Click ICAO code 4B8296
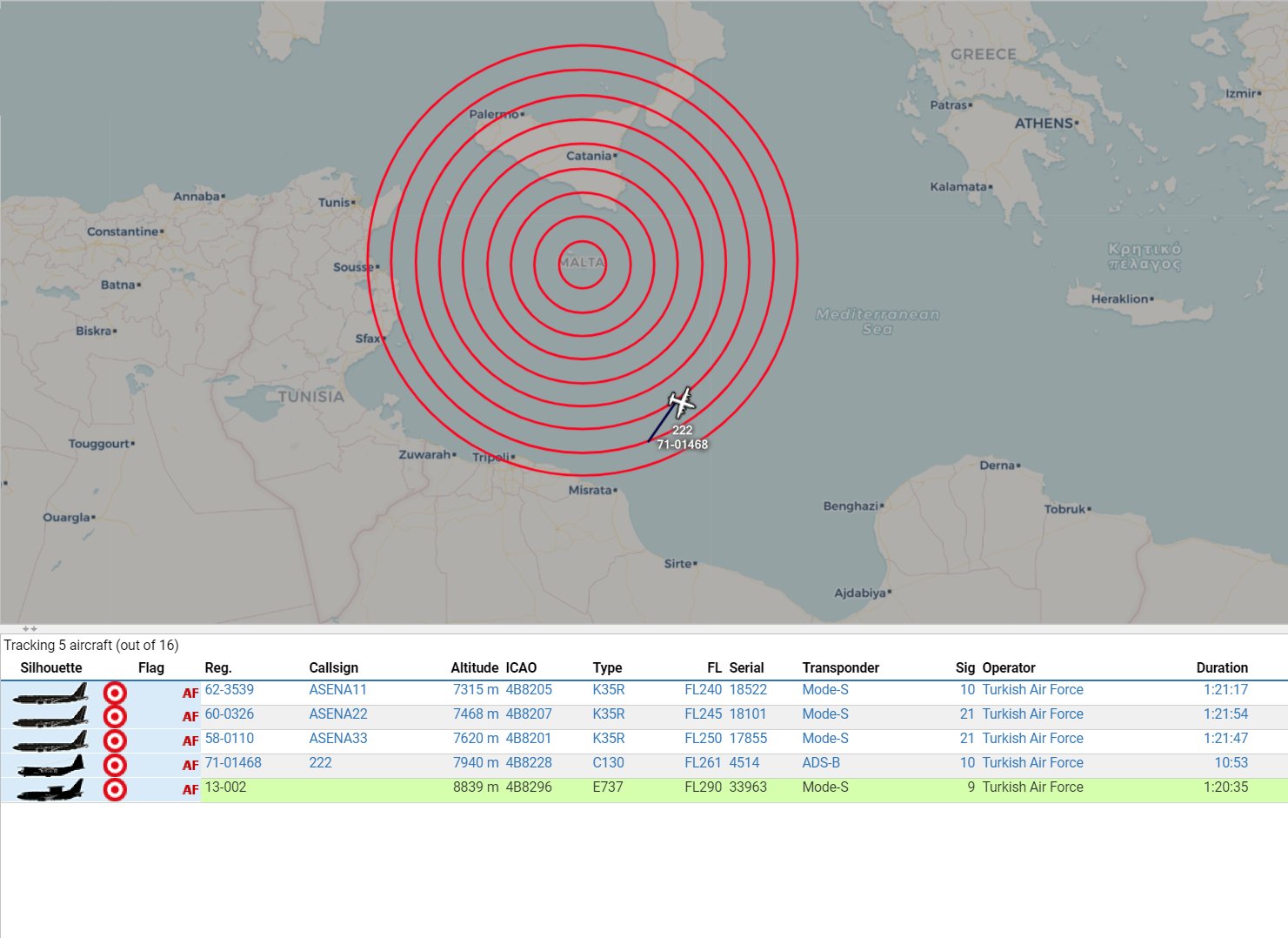The image size is (1288, 938). (x=529, y=787)
